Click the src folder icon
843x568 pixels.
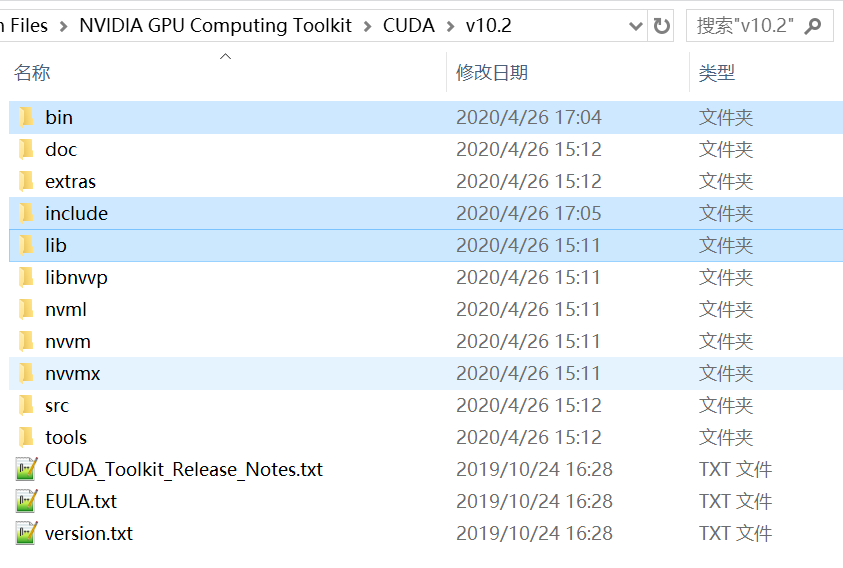coord(26,406)
